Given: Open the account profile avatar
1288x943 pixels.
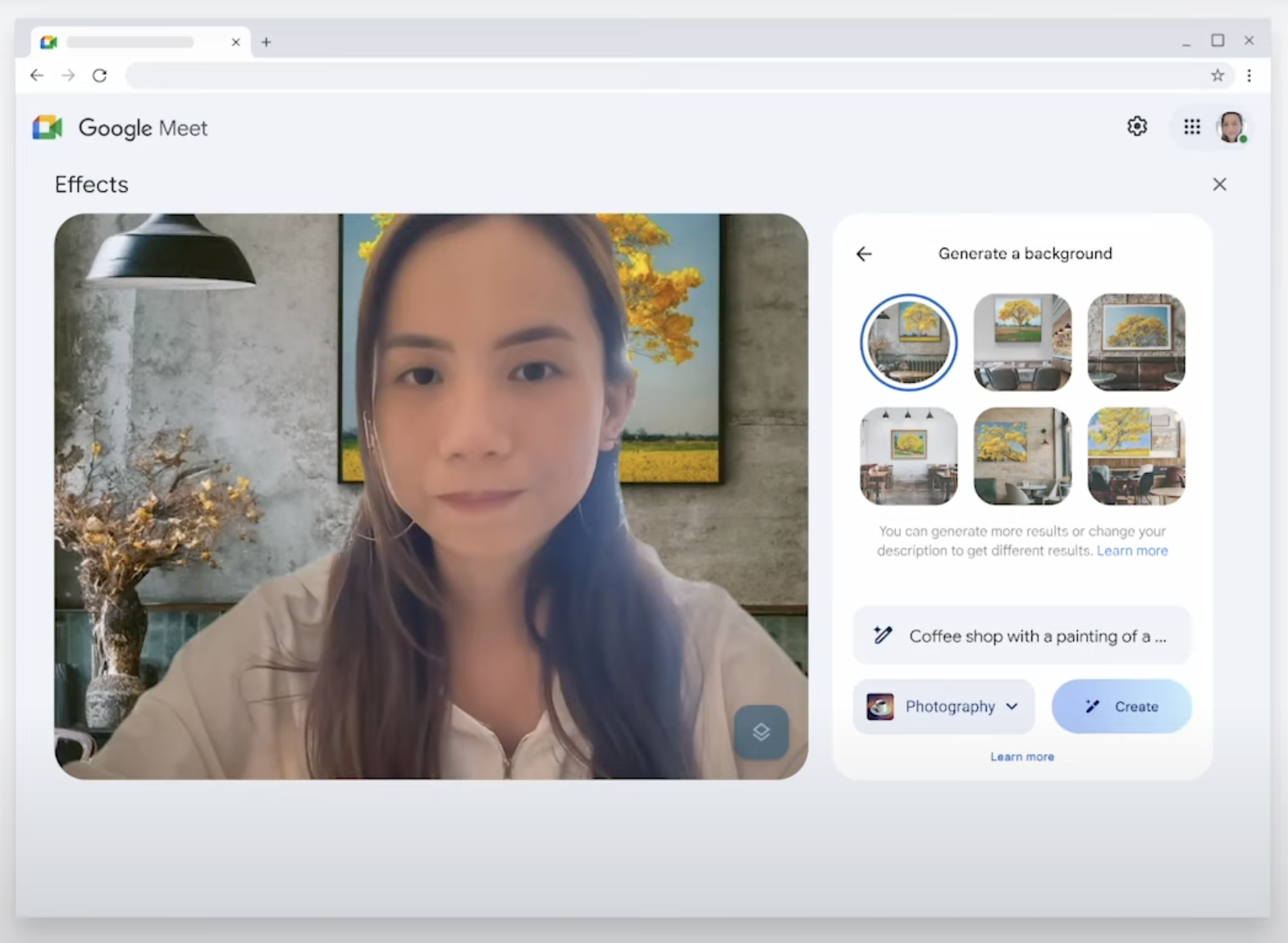Looking at the screenshot, I should [x=1231, y=127].
